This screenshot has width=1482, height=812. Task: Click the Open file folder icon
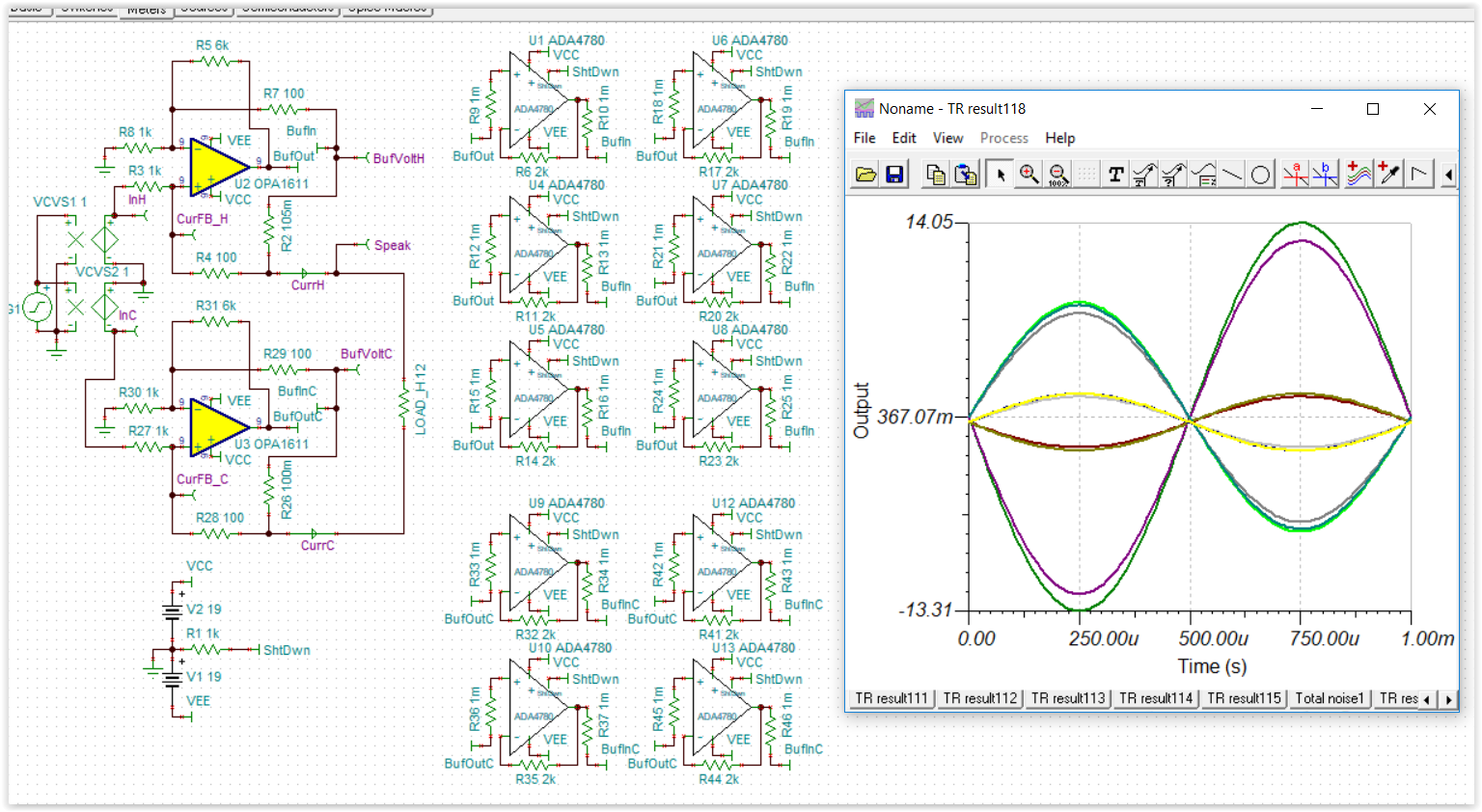(x=865, y=175)
